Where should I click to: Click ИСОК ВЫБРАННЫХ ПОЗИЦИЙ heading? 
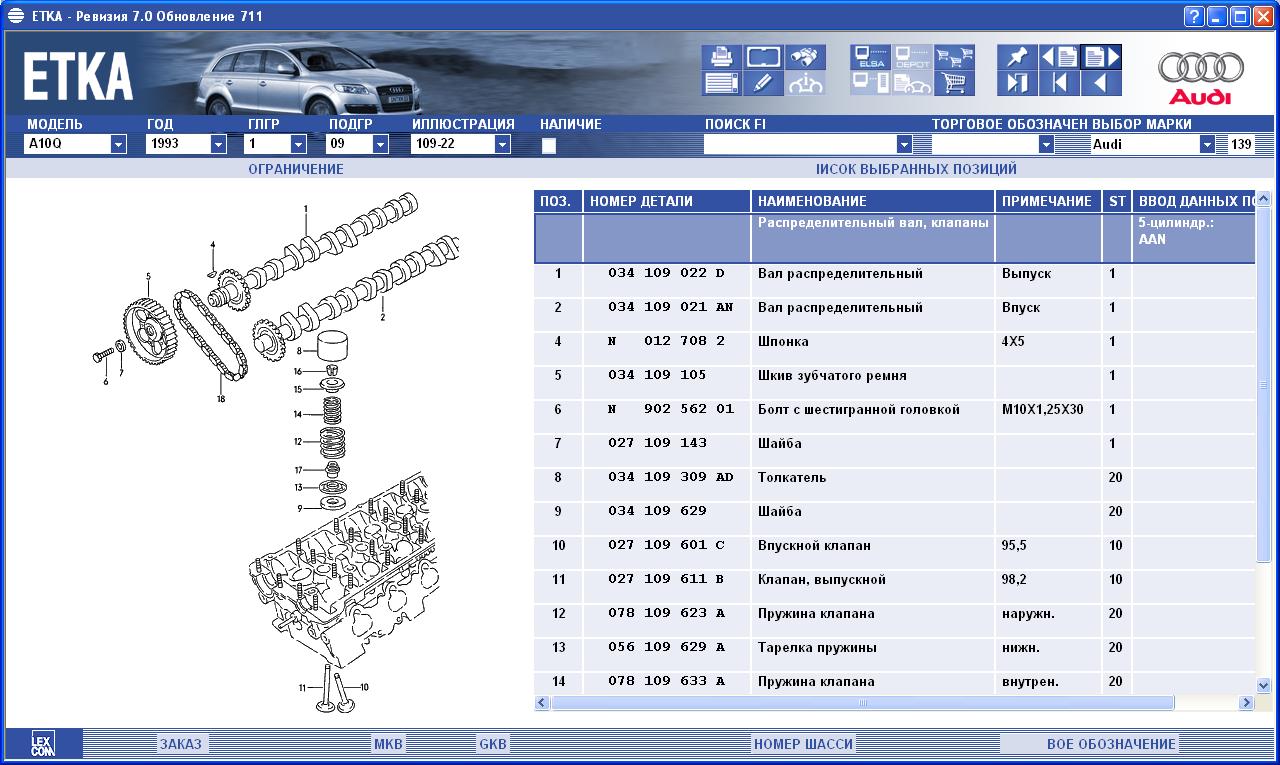pyautogui.click(x=916, y=169)
